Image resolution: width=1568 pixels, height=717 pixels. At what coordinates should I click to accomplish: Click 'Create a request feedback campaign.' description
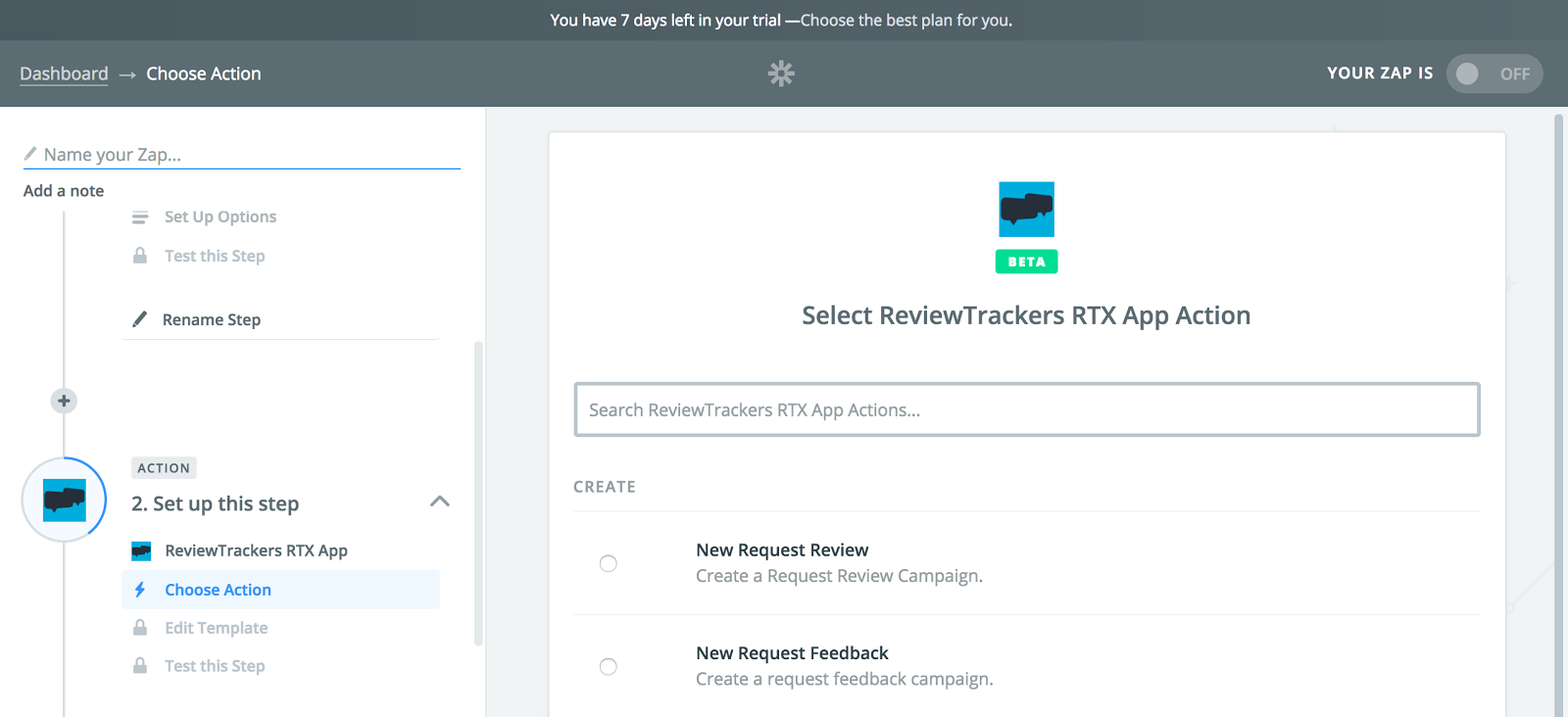845,679
